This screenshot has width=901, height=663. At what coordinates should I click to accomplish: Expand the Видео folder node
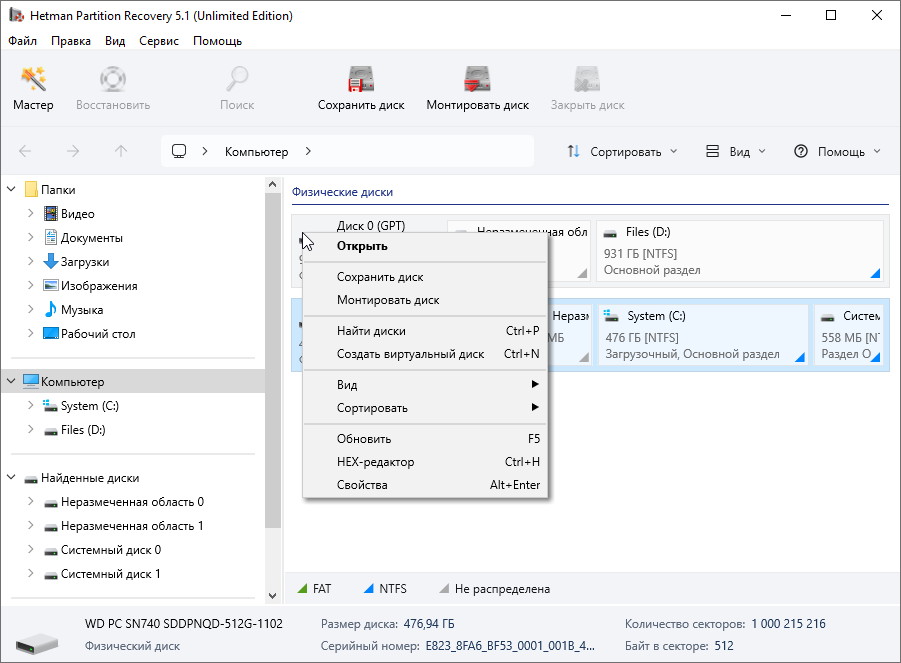click(30, 213)
